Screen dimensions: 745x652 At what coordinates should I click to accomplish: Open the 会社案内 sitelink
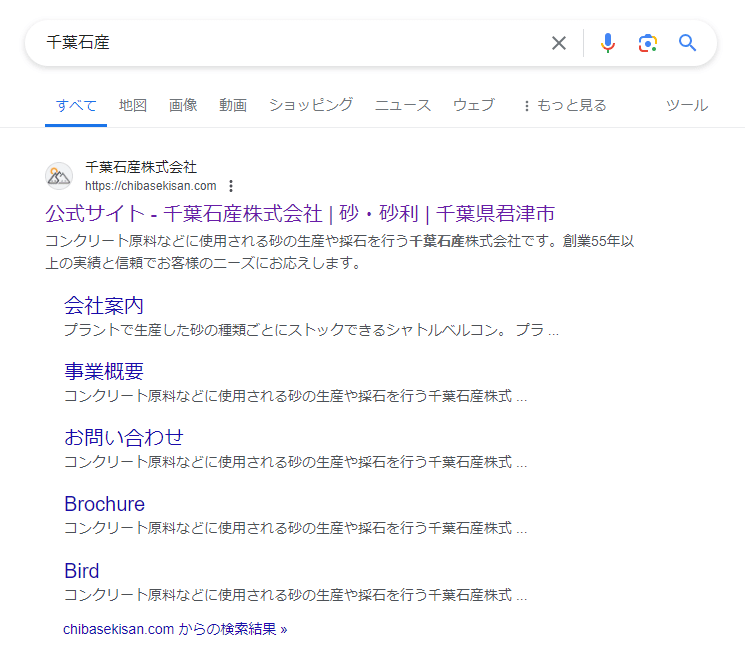tap(104, 306)
